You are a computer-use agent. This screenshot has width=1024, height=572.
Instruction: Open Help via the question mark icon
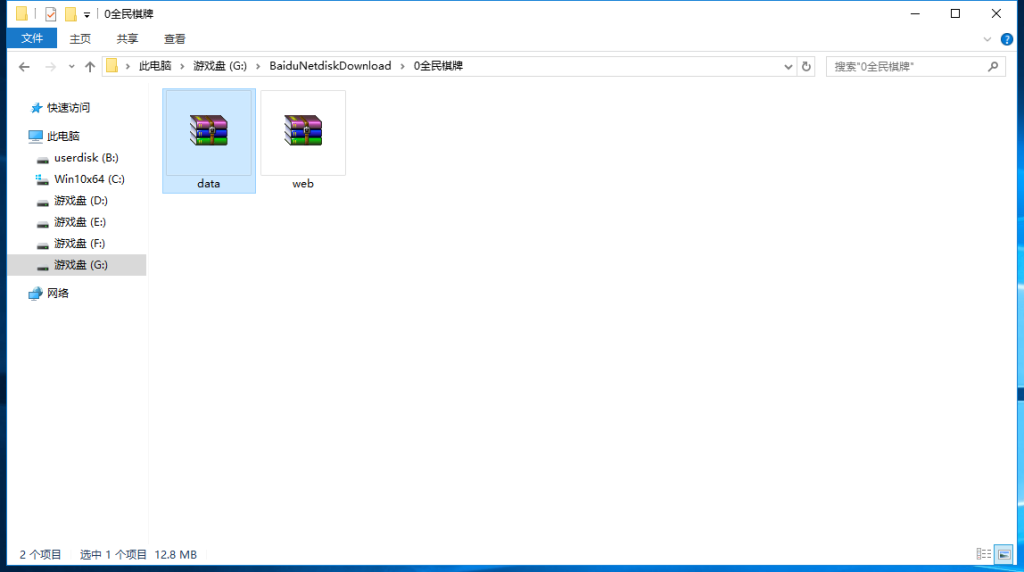pyautogui.click(x=1006, y=39)
